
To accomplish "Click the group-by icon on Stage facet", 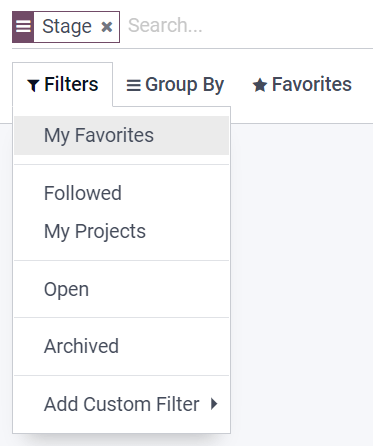I will [x=23, y=27].
